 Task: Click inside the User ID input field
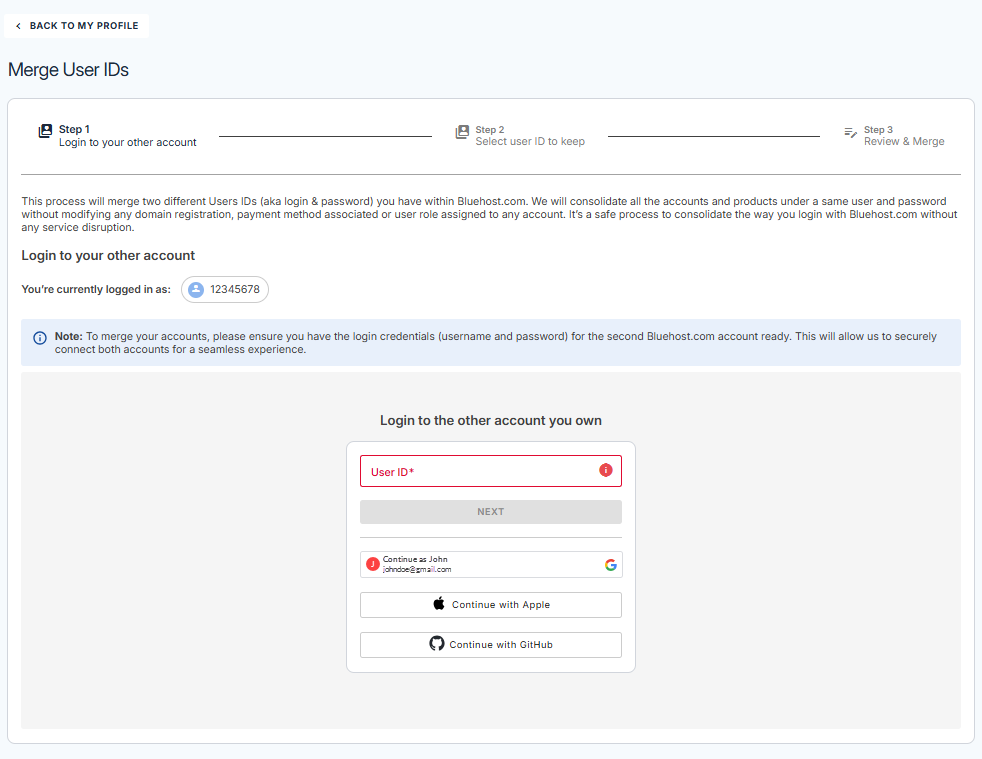click(x=470, y=470)
